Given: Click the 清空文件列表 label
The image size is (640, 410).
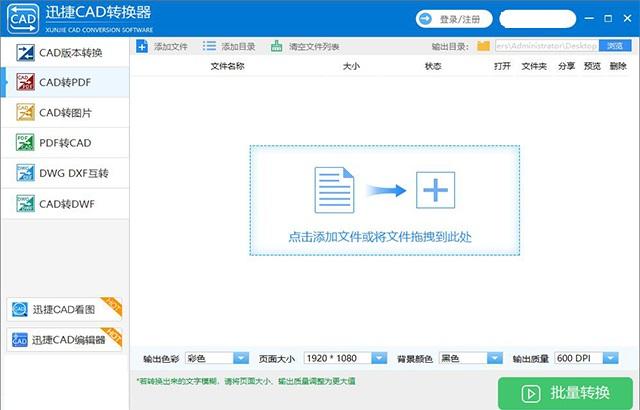Looking at the screenshot, I should [x=314, y=47].
